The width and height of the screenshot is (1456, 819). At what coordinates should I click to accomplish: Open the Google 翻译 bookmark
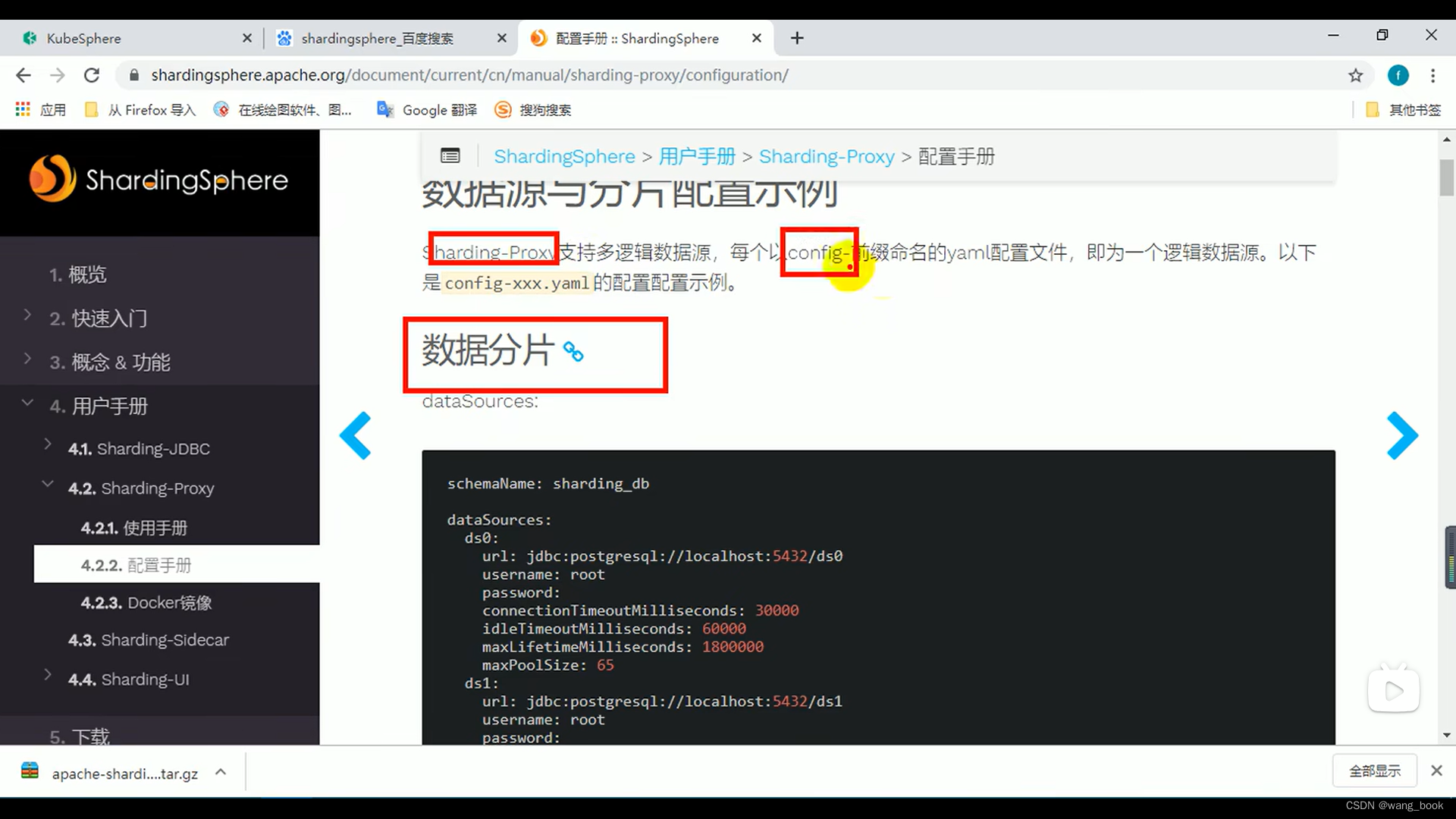click(428, 110)
